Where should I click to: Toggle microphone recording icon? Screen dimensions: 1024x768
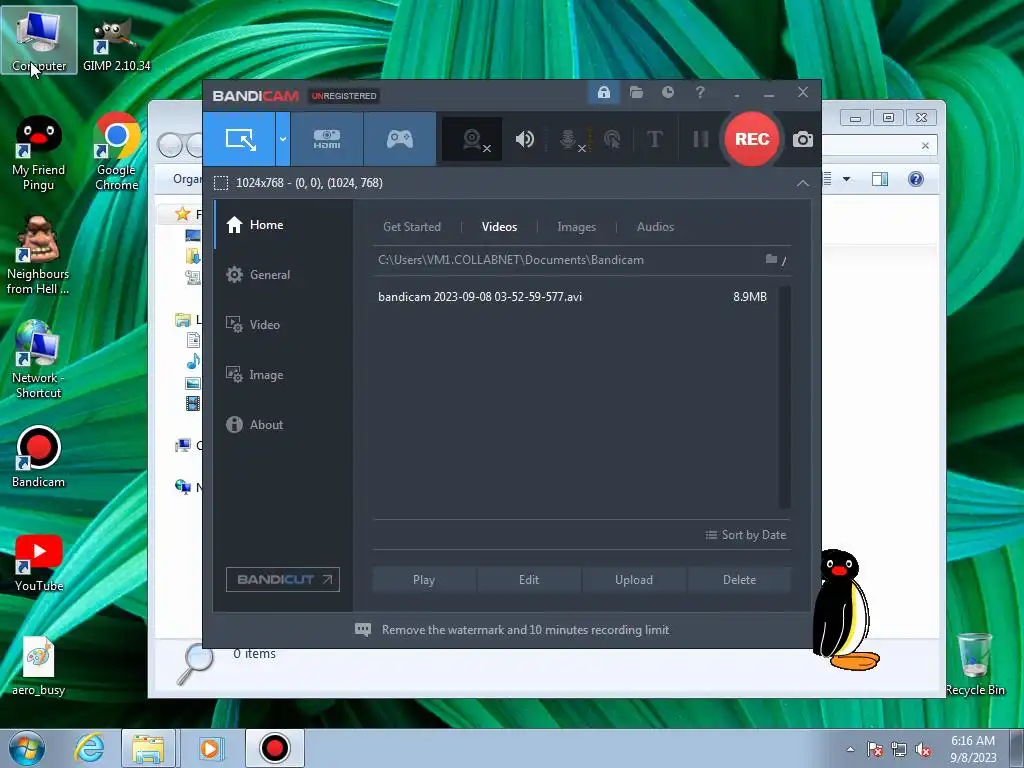569,139
